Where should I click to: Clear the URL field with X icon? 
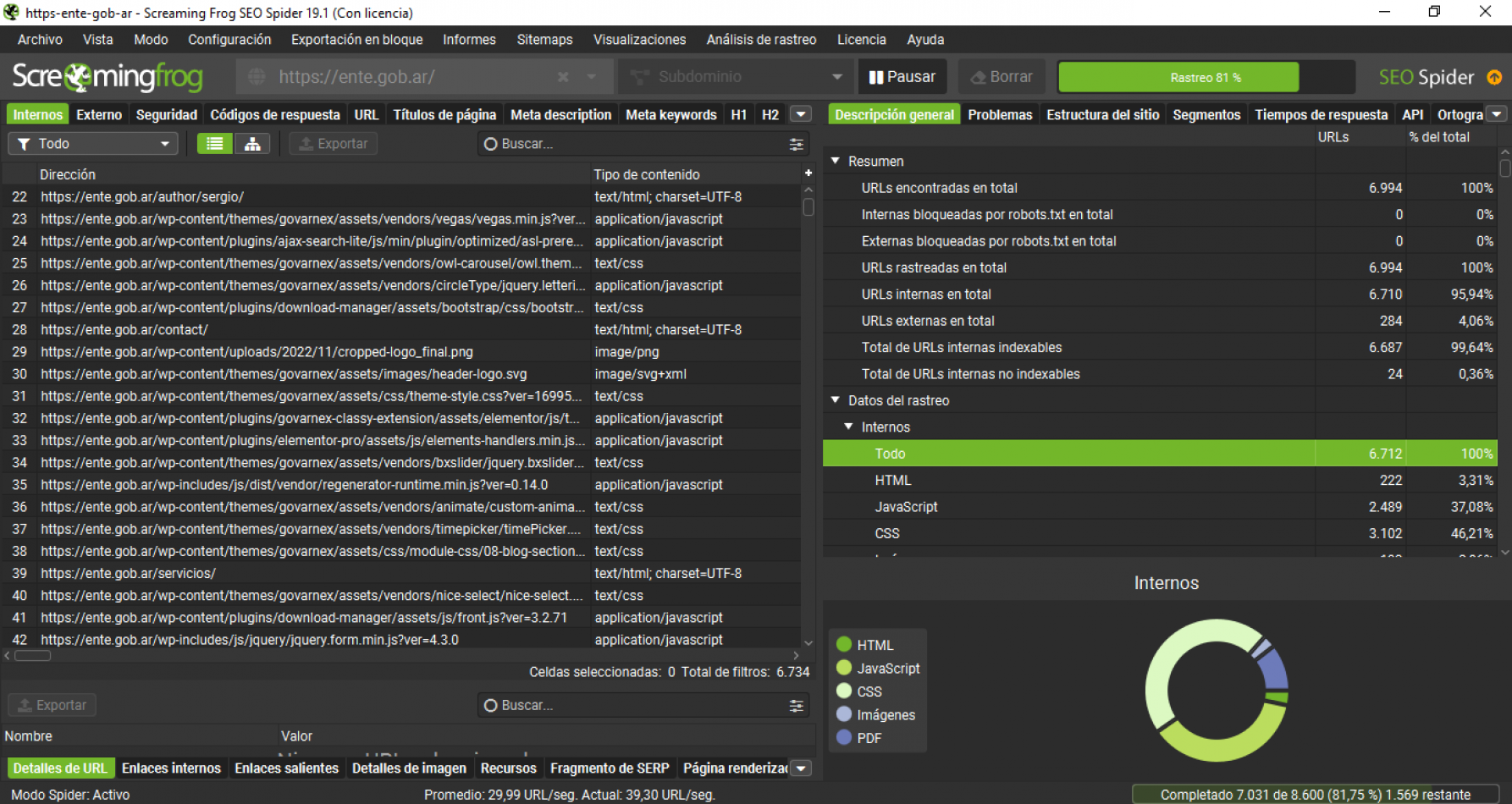[x=563, y=77]
